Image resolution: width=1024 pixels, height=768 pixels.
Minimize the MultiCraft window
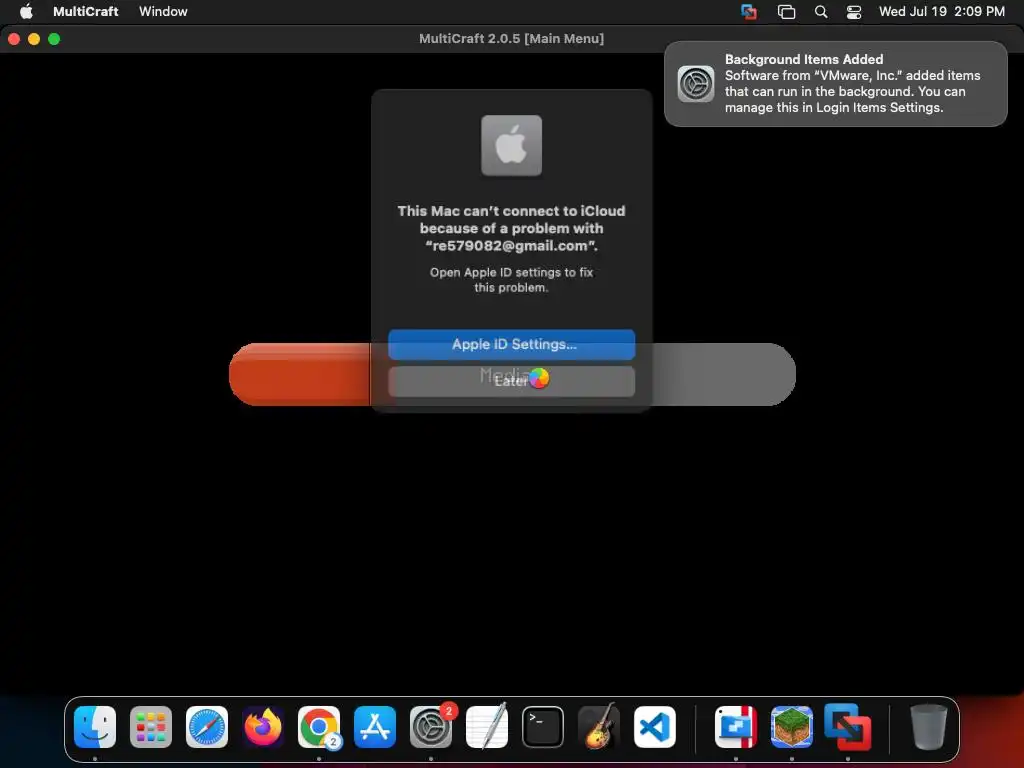click(x=34, y=39)
